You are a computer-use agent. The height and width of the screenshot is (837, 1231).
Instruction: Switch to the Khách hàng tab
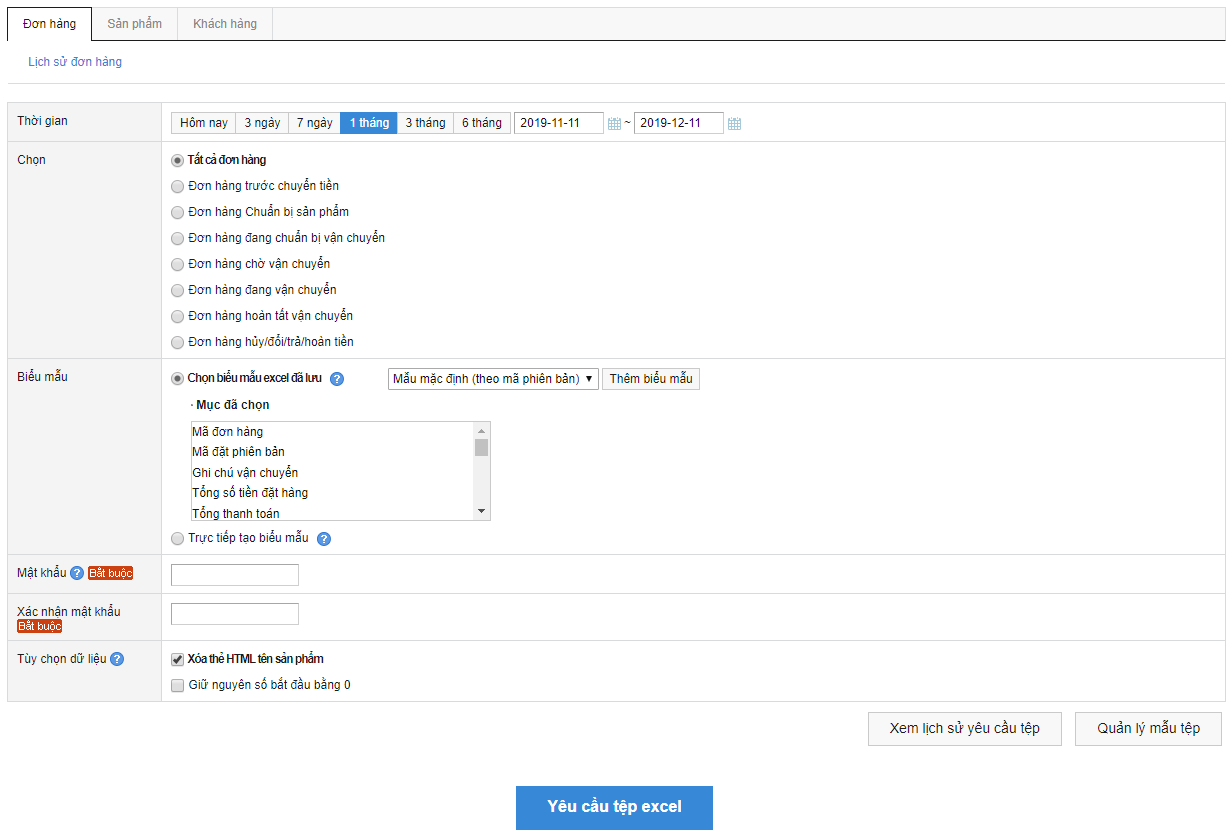[x=225, y=24]
